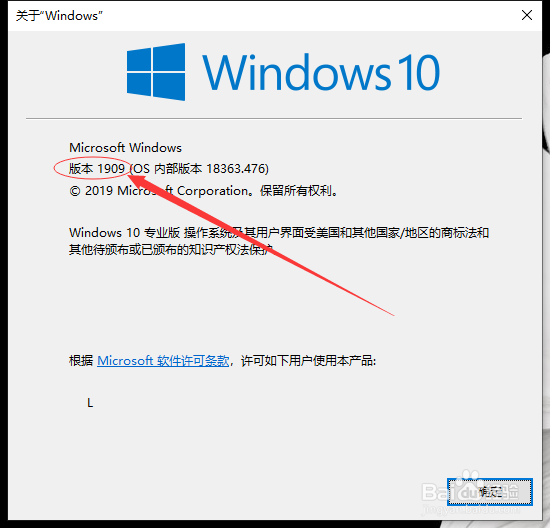This screenshot has height=528, width=550.
Task: Close the About Windows dialog with X
Action: [x=526, y=15]
